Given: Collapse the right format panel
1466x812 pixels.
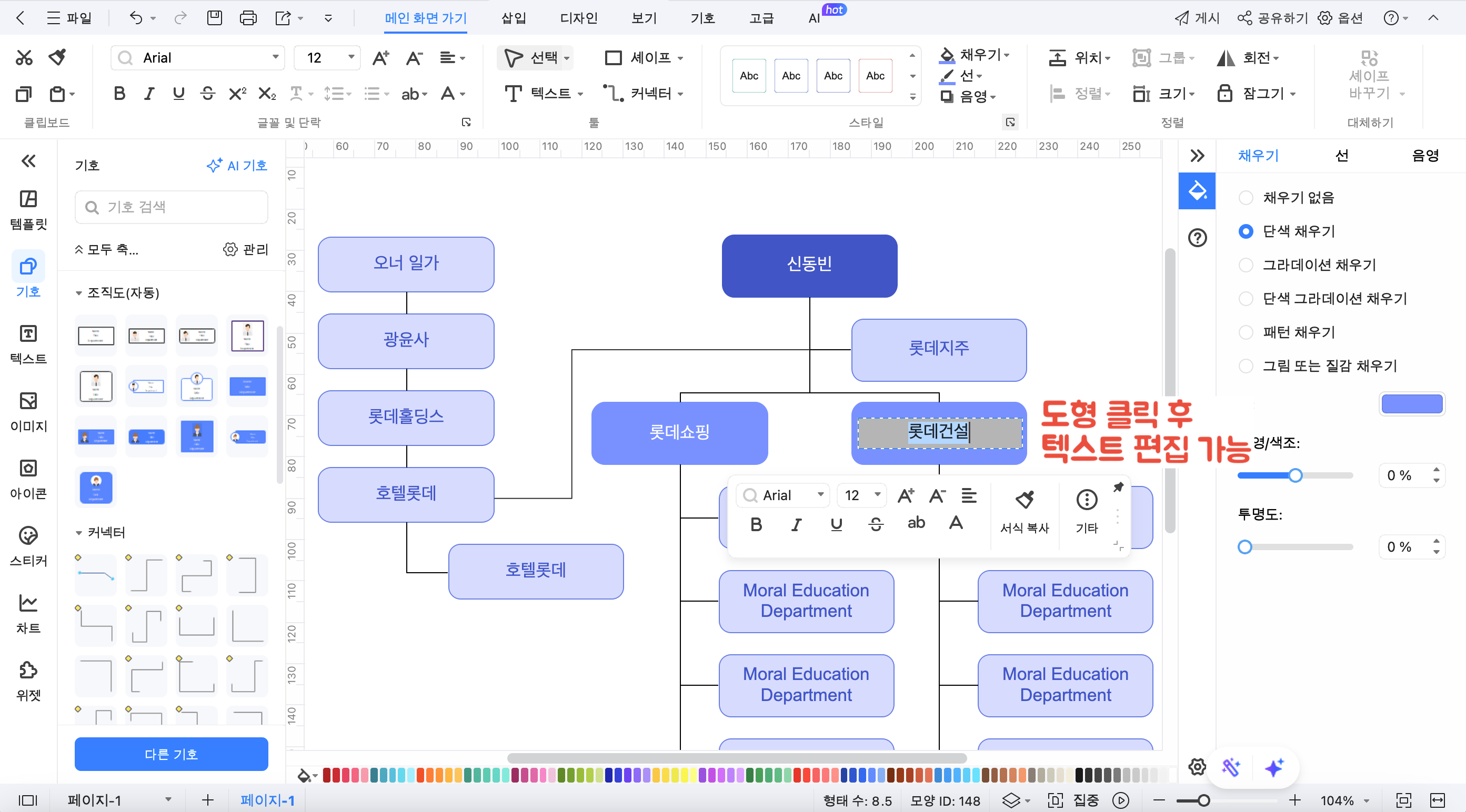Looking at the screenshot, I should tap(1197, 156).
